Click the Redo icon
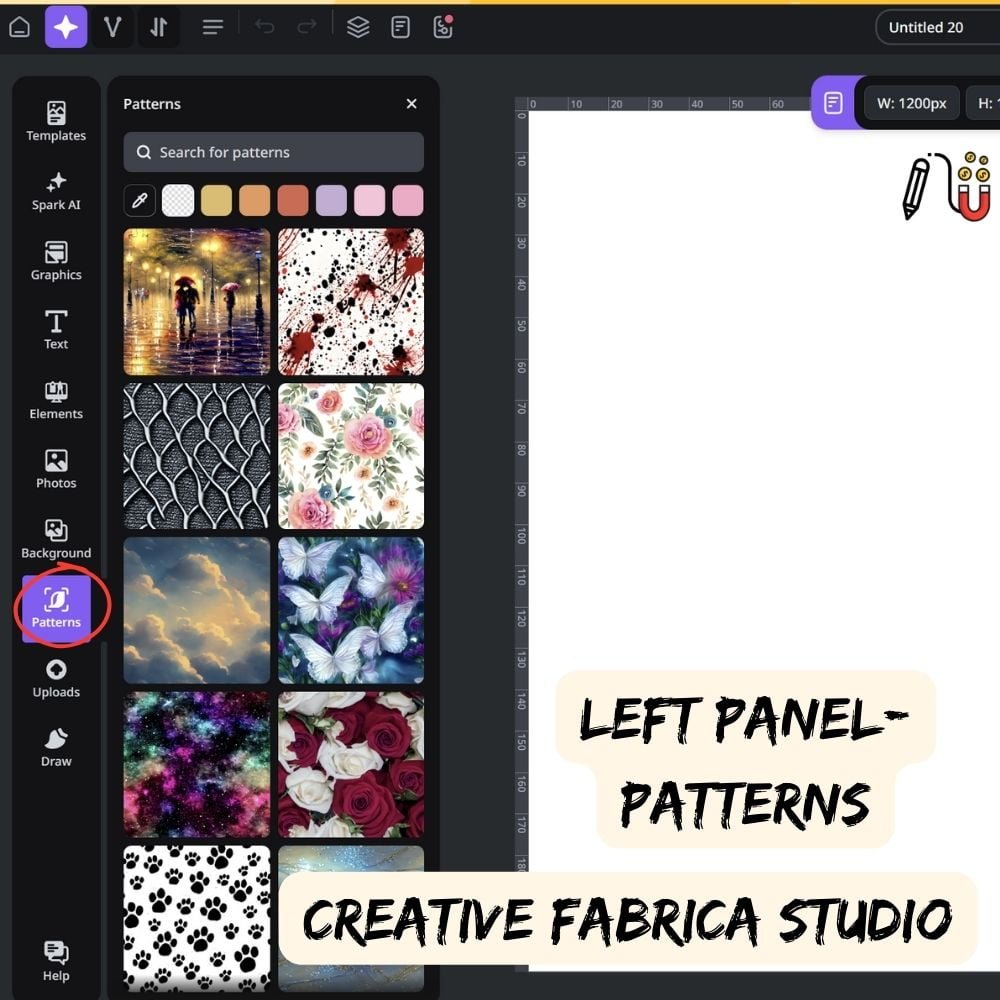This screenshot has height=1000, width=1000. point(305,27)
